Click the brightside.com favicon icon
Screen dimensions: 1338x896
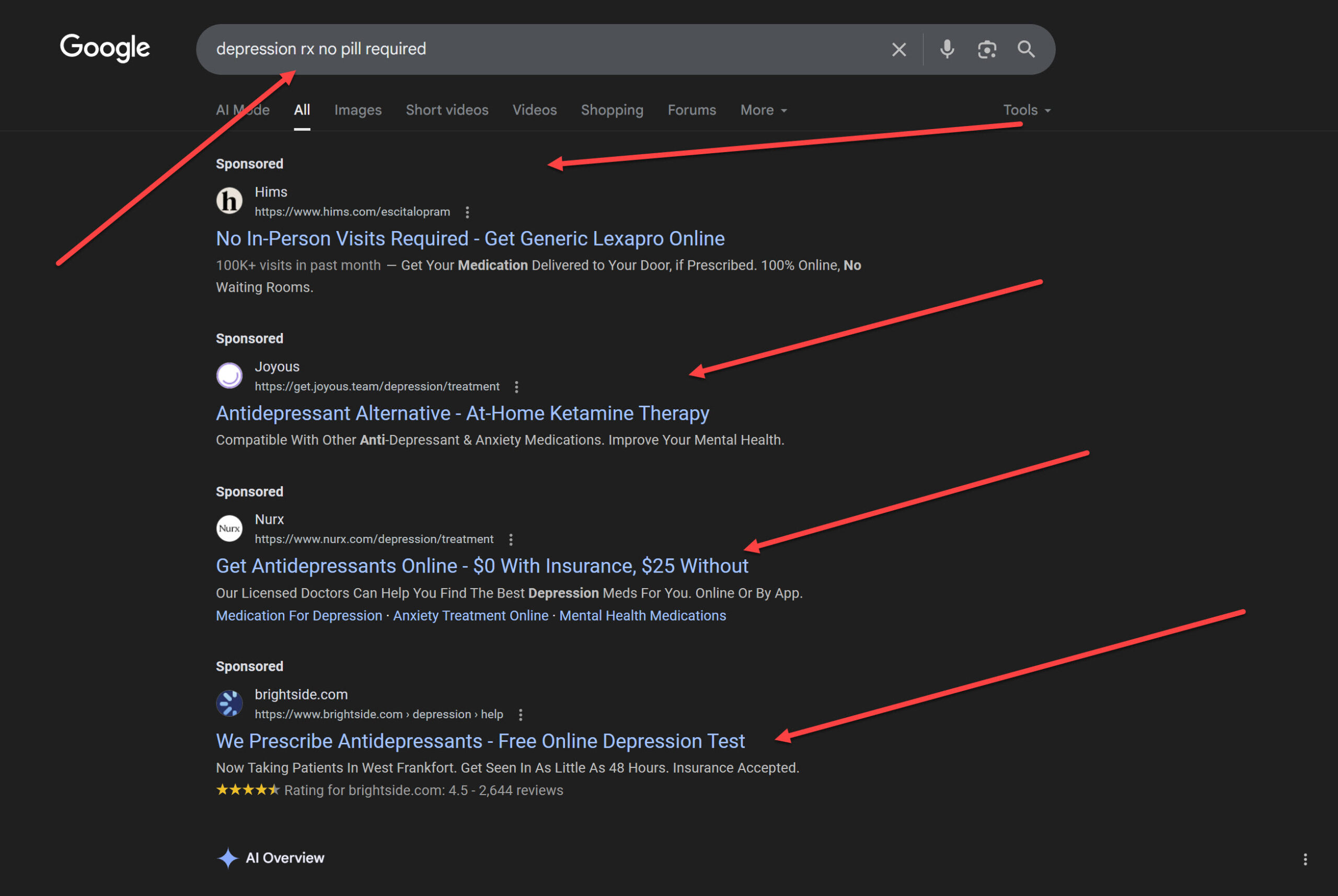[x=229, y=704]
